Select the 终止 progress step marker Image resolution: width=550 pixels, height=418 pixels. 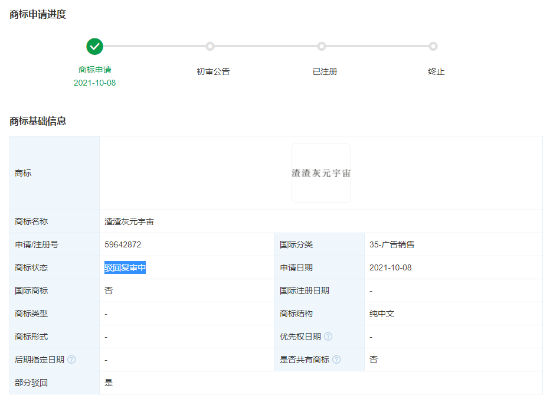pyautogui.click(x=433, y=46)
